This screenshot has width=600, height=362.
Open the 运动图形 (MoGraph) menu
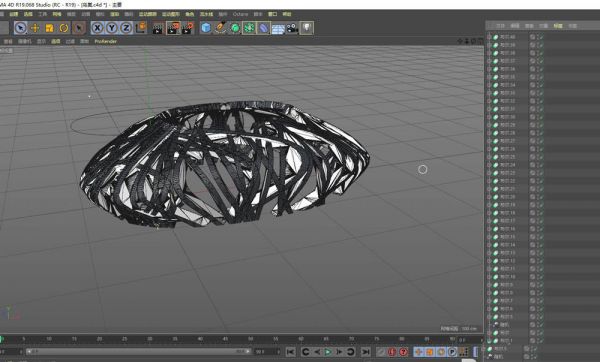(171, 14)
